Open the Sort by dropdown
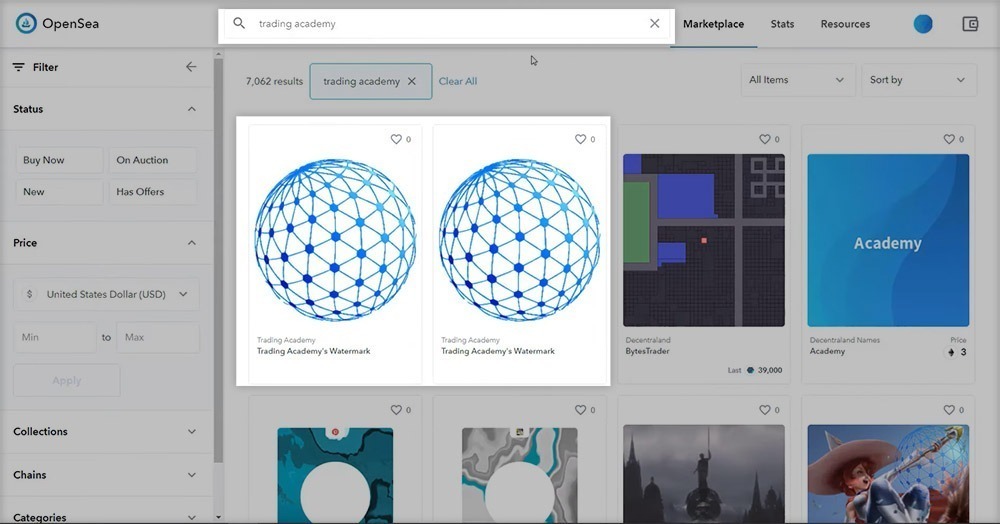Screen dimensions: 1000x524 918,80
